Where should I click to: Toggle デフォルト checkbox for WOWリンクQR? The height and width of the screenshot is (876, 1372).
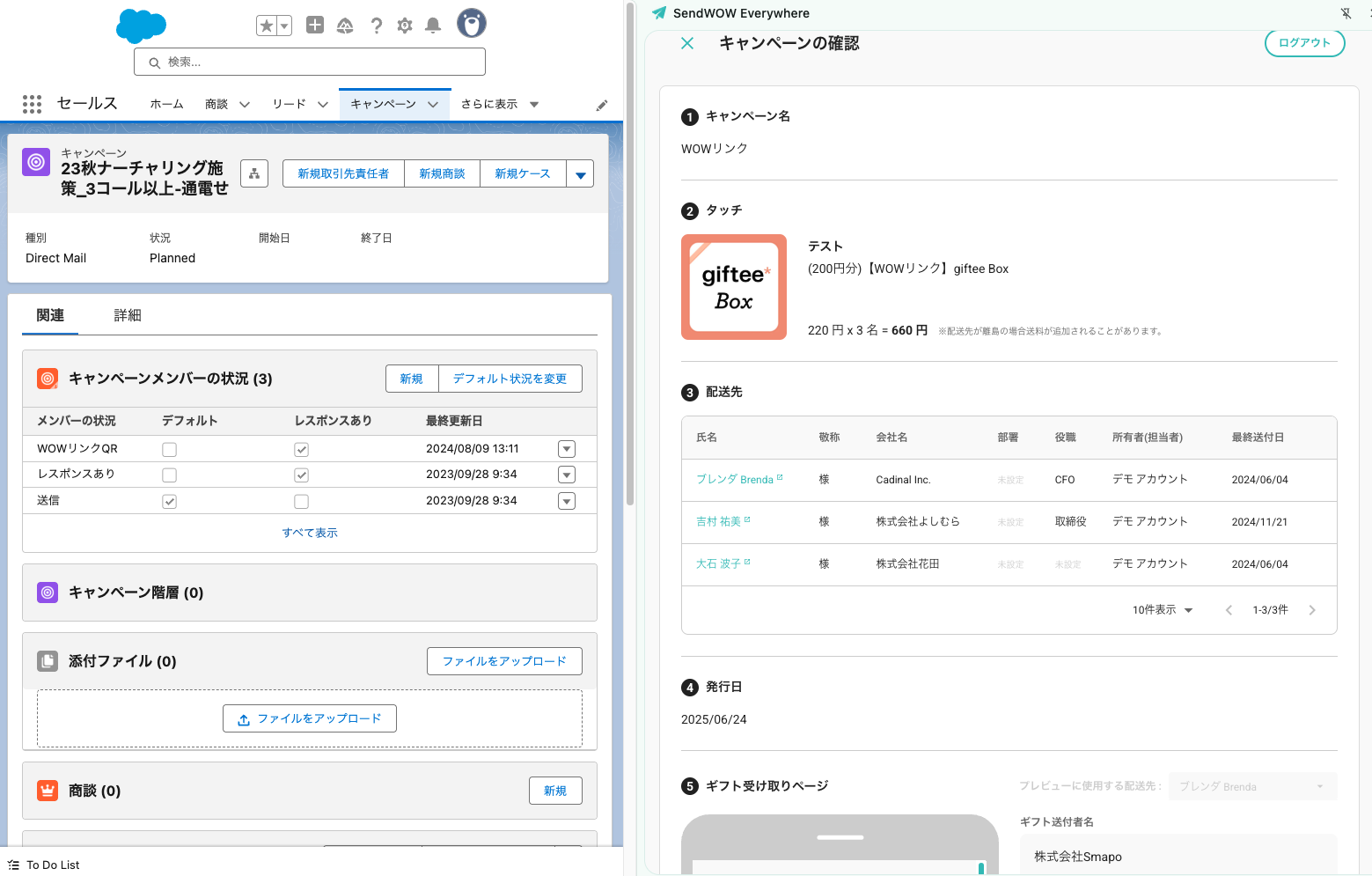[170, 450]
